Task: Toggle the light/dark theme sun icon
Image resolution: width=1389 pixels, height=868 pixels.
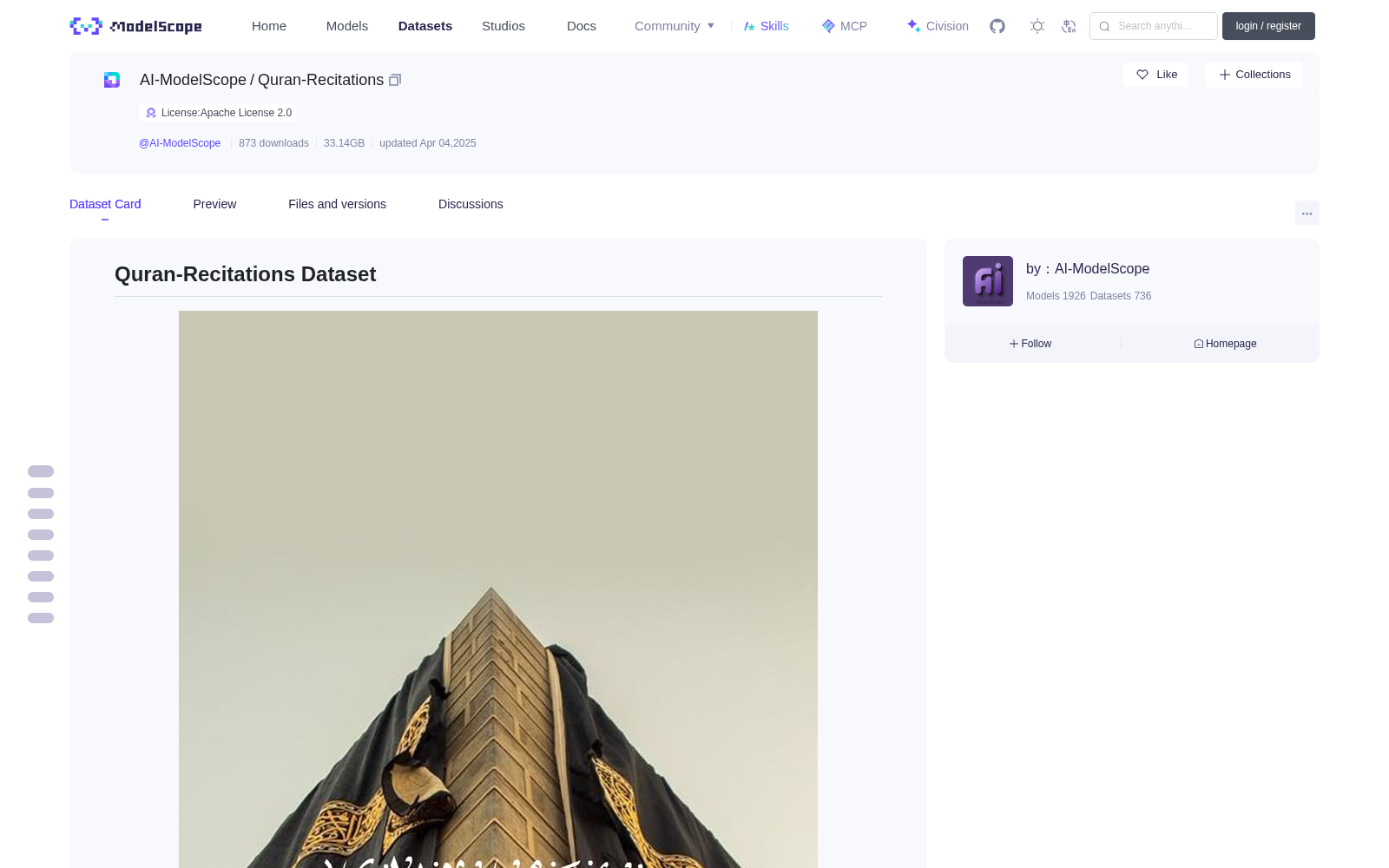Action: [1037, 26]
